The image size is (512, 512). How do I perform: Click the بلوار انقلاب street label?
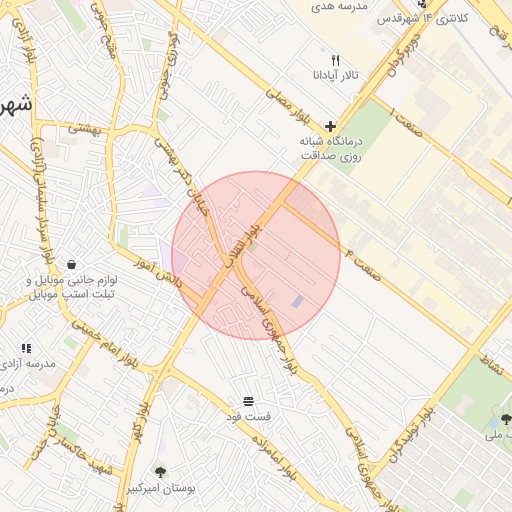point(243,245)
